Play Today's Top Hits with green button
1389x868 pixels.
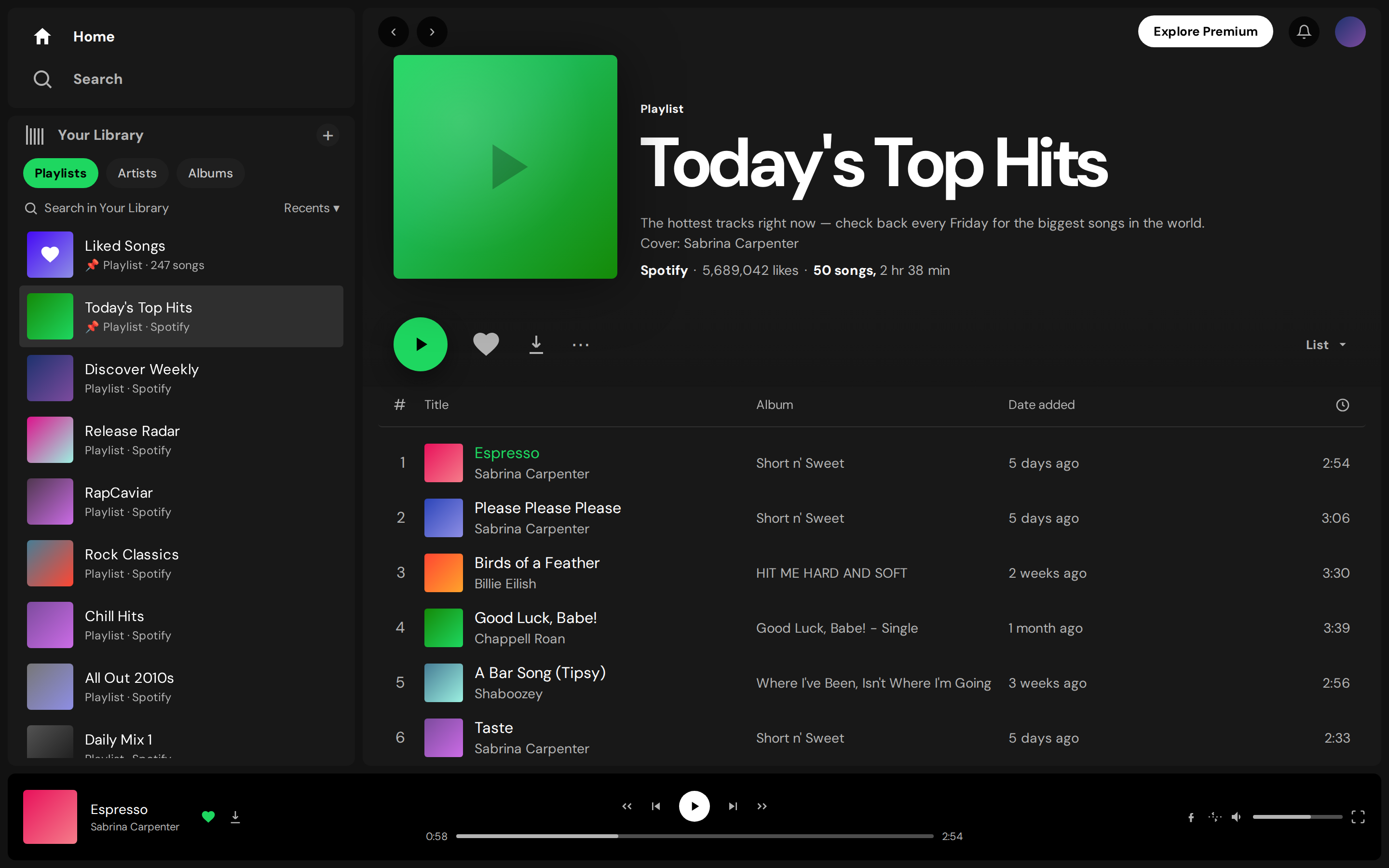pyautogui.click(x=420, y=344)
